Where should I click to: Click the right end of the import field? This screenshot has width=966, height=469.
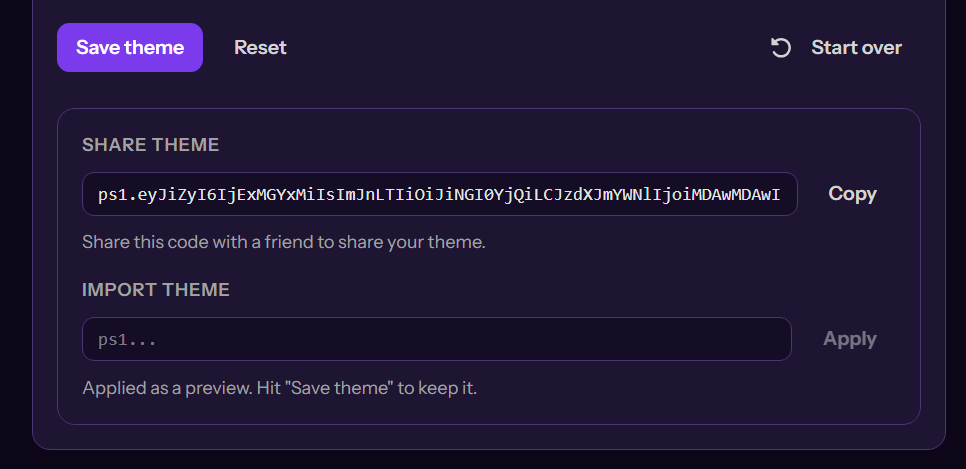point(770,339)
